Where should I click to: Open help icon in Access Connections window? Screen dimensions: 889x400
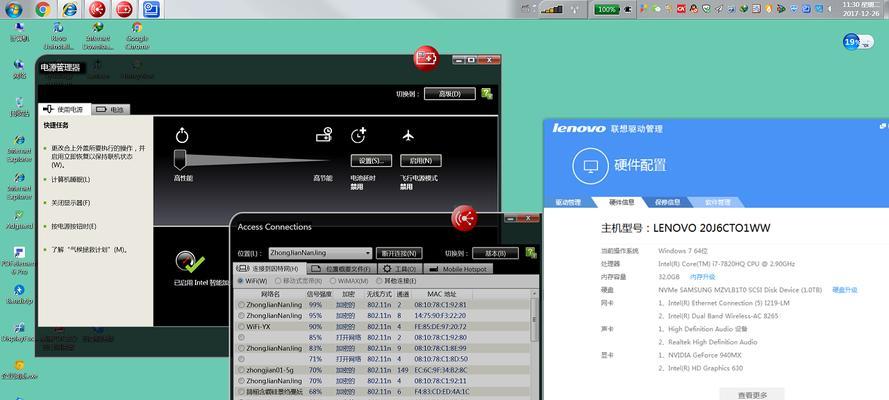tap(531, 253)
